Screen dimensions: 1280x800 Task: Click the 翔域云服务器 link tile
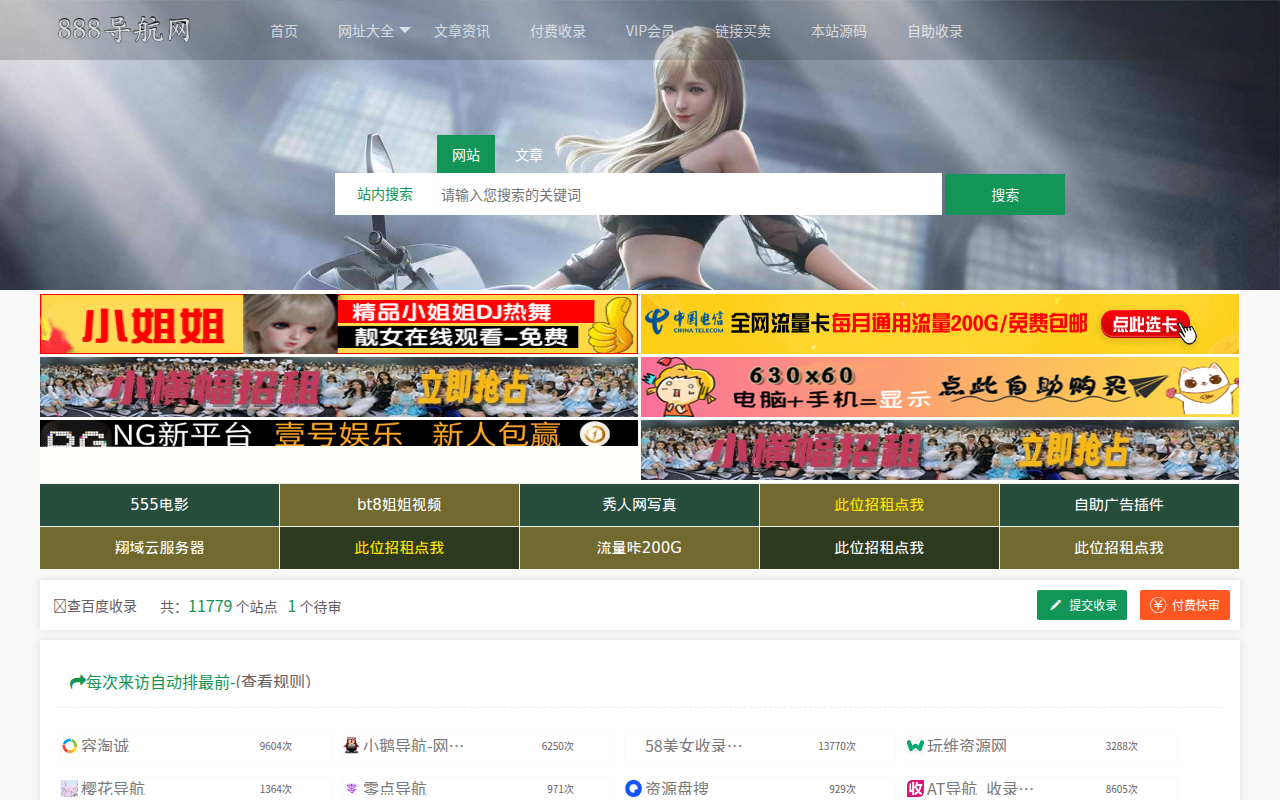159,548
